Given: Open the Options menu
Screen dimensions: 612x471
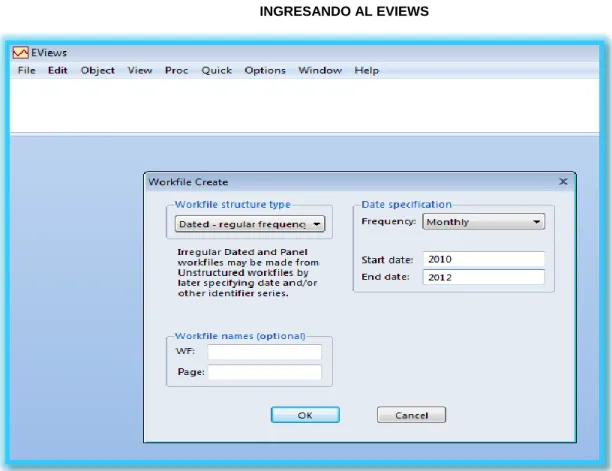Looking at the screenshot, I should click(265, 71).
